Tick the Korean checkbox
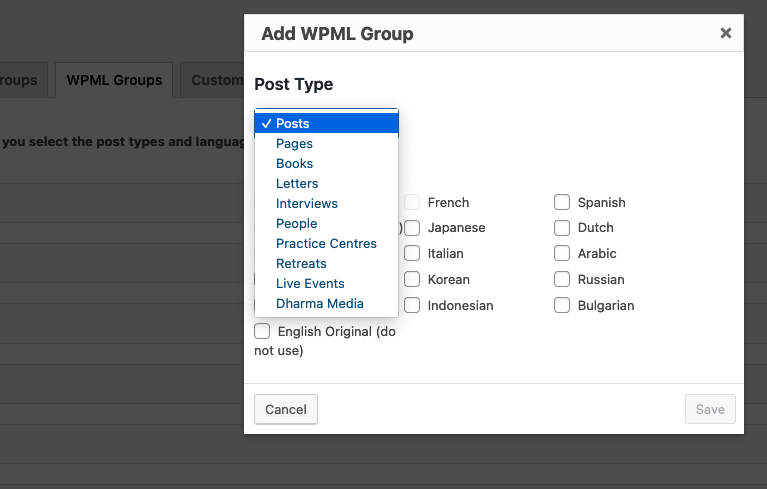Image resolution: width=767 pixels, height=489 pixels. (412, 279)
